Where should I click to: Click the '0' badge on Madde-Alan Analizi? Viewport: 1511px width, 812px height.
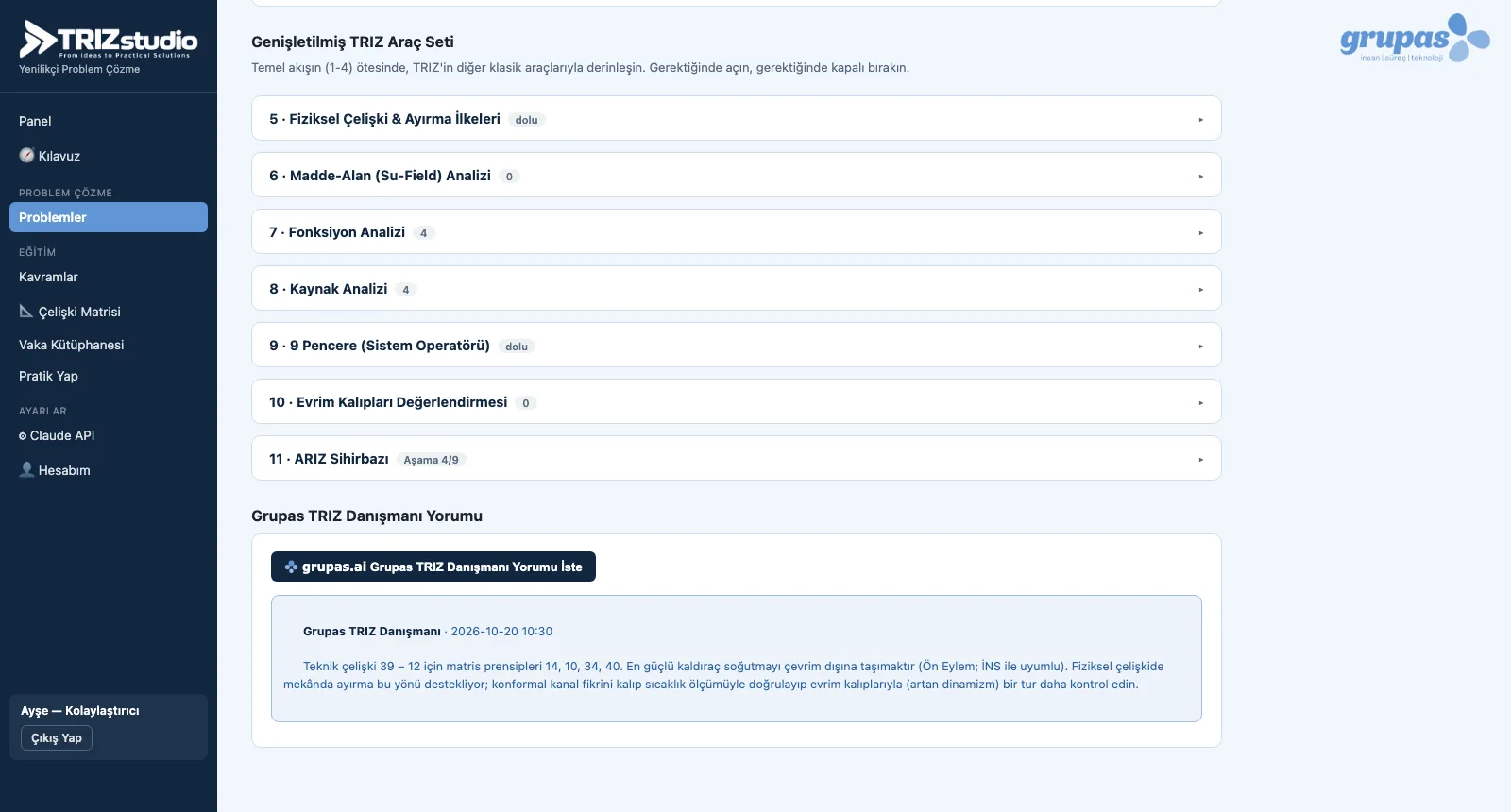[509, 177]
